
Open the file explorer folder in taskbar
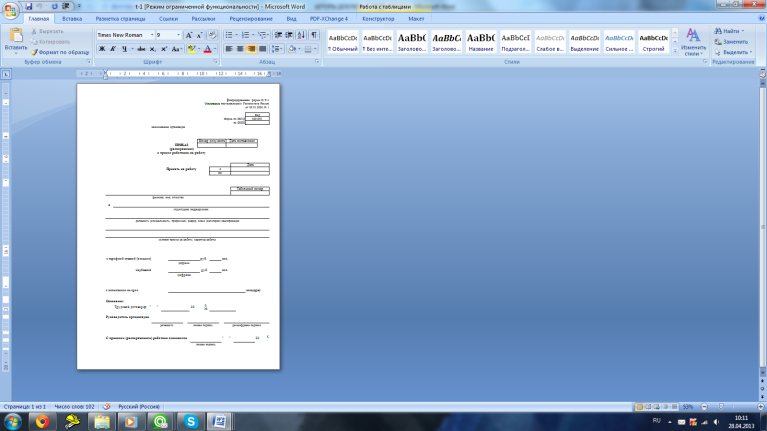pos(102,421)
